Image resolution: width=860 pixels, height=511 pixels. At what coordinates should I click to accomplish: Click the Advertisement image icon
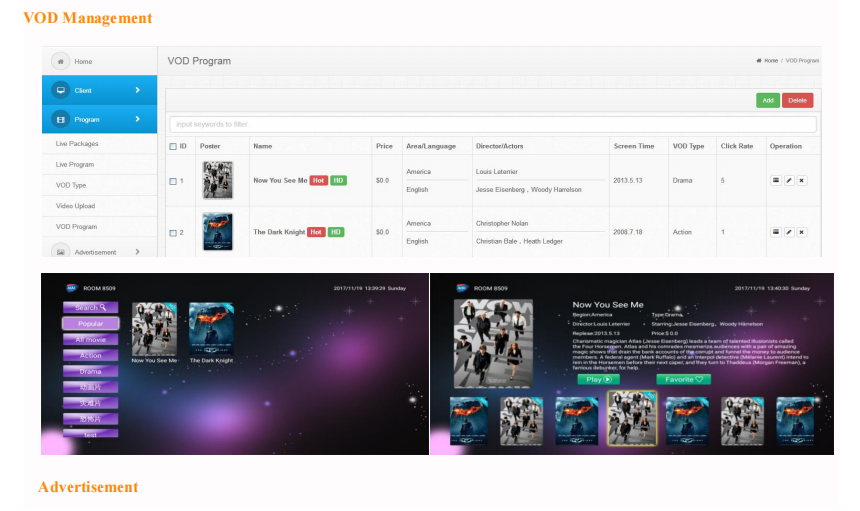60,252
